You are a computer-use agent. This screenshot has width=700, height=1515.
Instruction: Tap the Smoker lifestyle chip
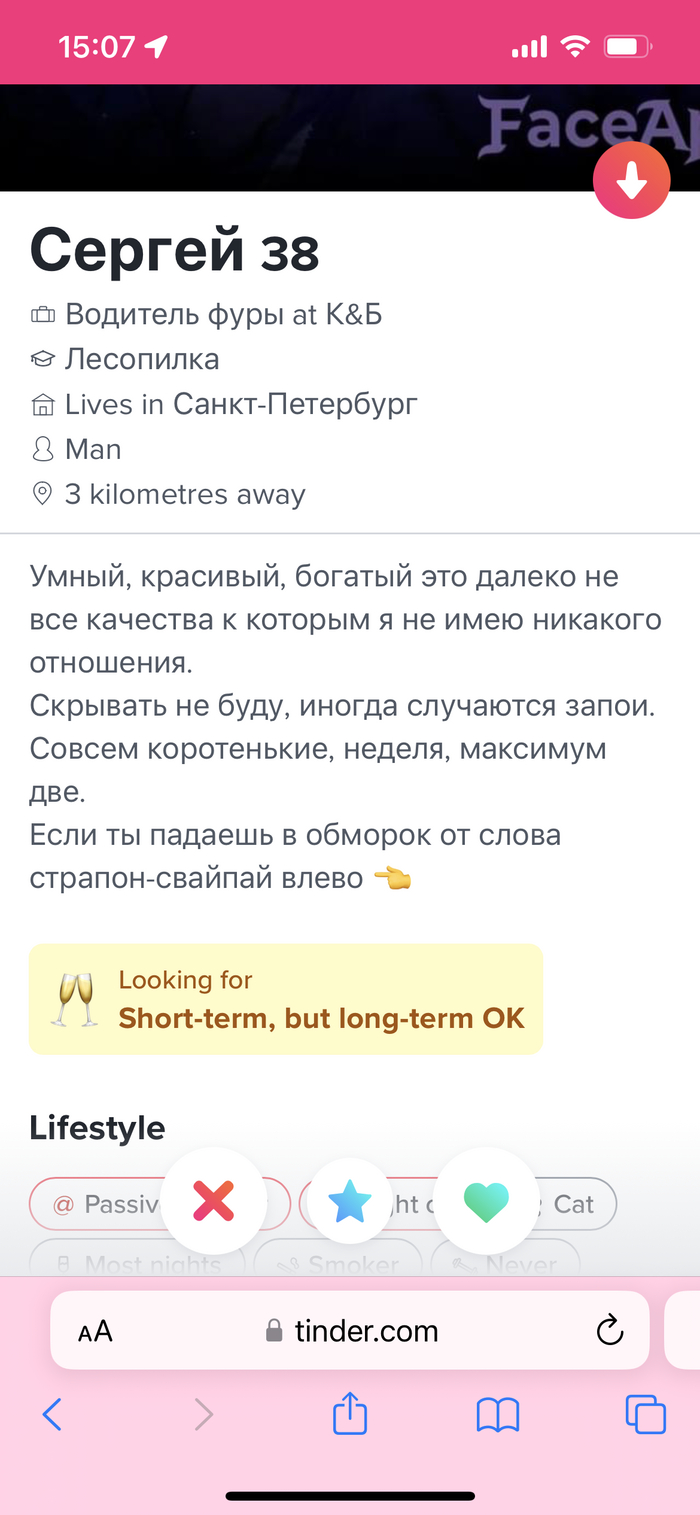click(340, 1264)
